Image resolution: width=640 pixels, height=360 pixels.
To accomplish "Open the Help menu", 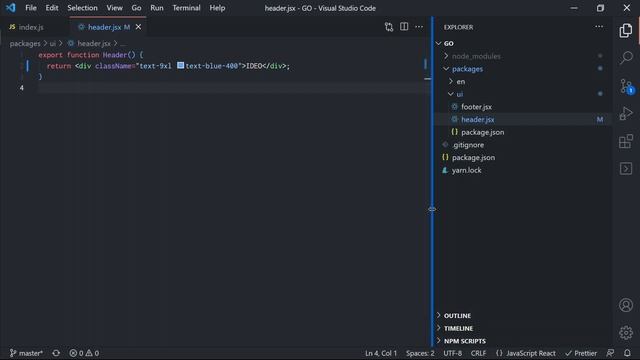I will coord(217,8).
